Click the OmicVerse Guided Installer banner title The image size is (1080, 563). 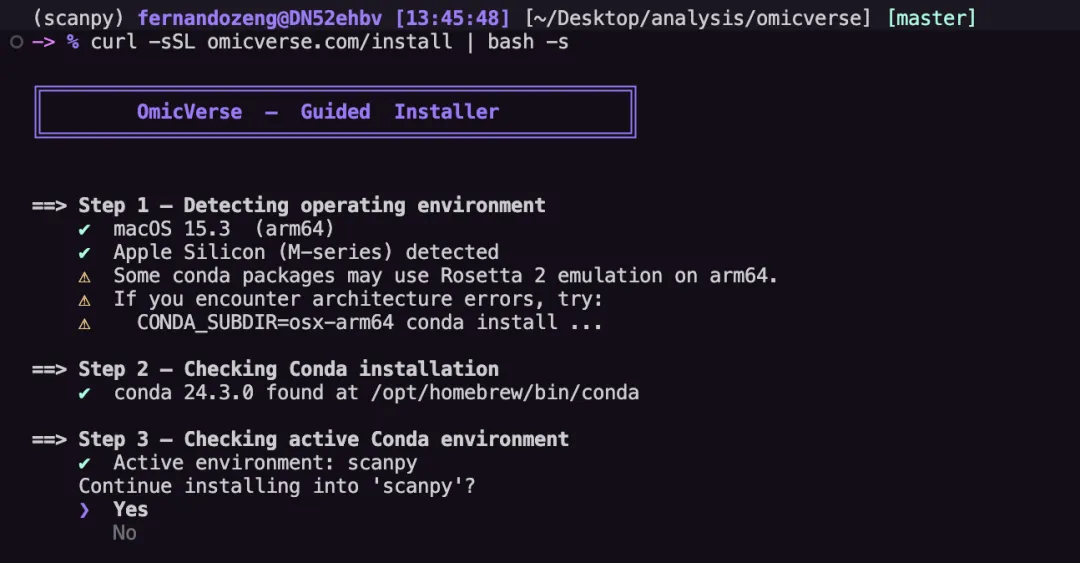318,112
